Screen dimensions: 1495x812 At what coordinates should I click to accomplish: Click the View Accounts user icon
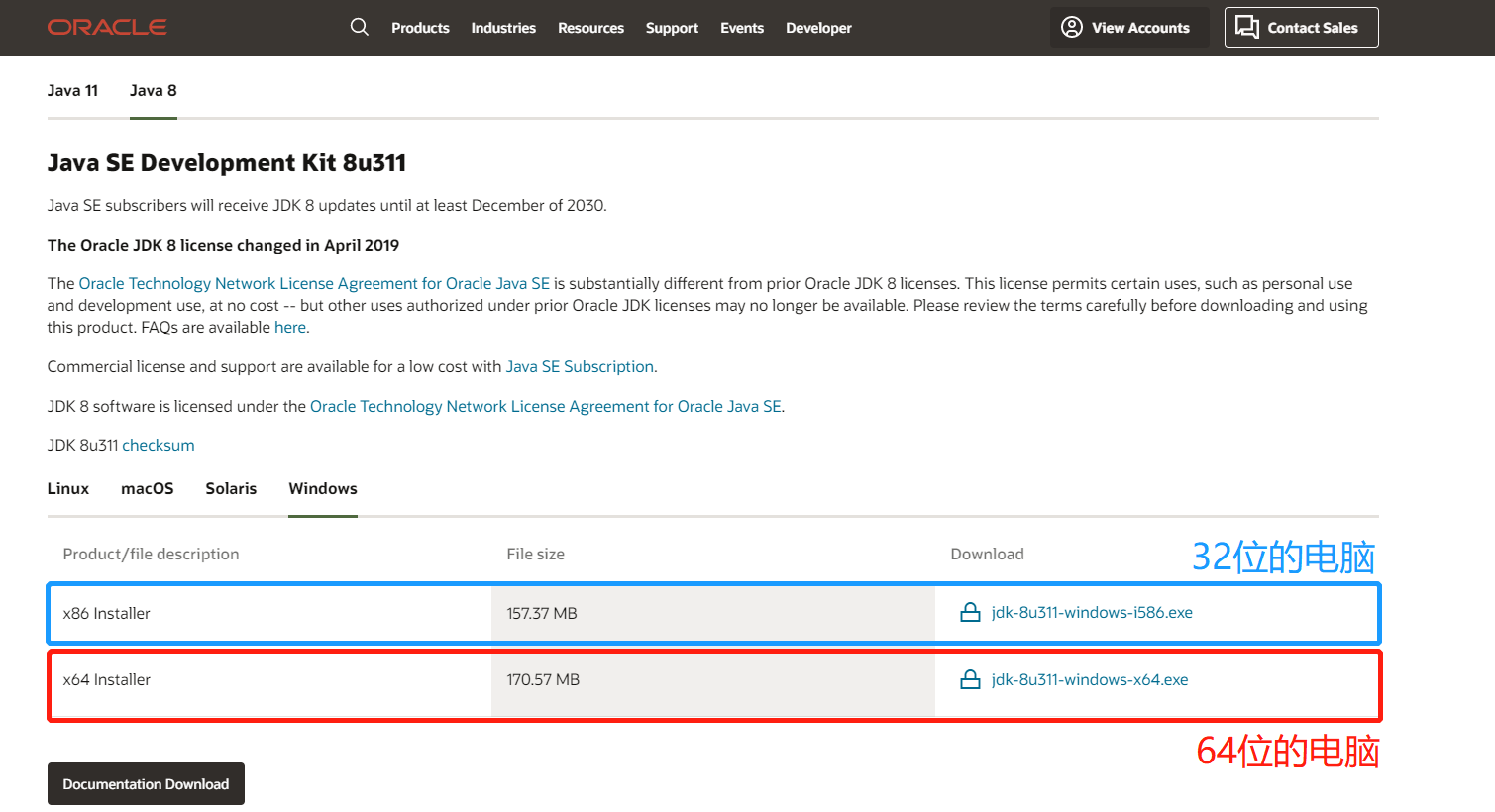click(x=1072, y=27)
